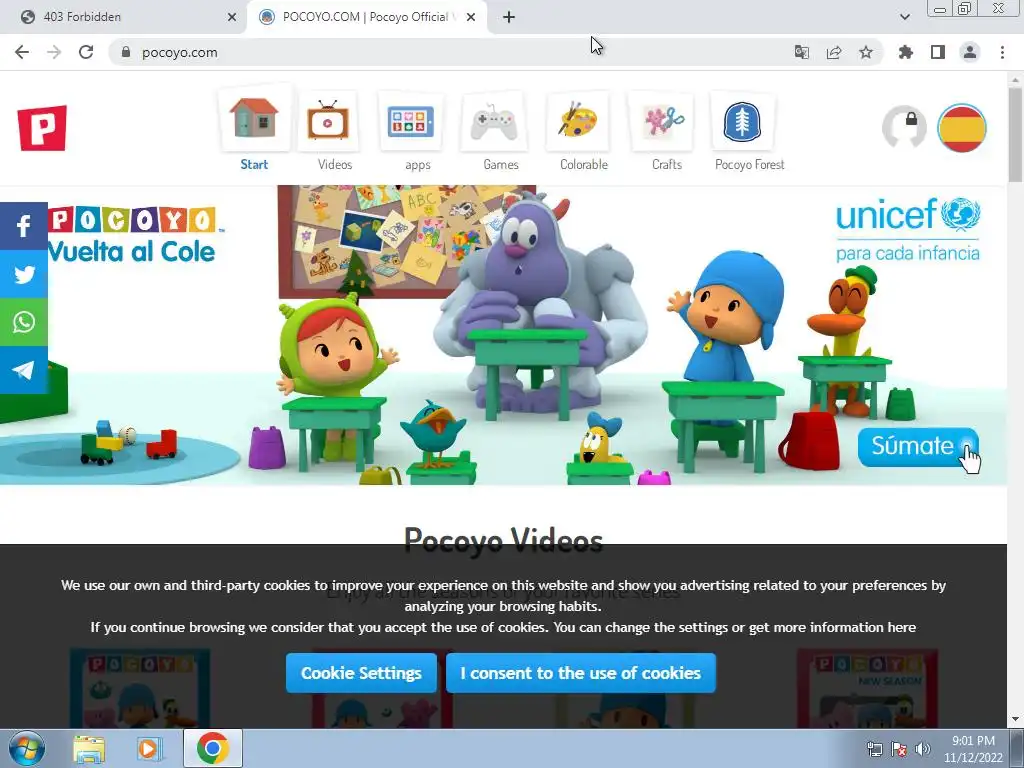Expand the tab search chevron
This screenshot has width=1024, height=768.
[904, 17]
